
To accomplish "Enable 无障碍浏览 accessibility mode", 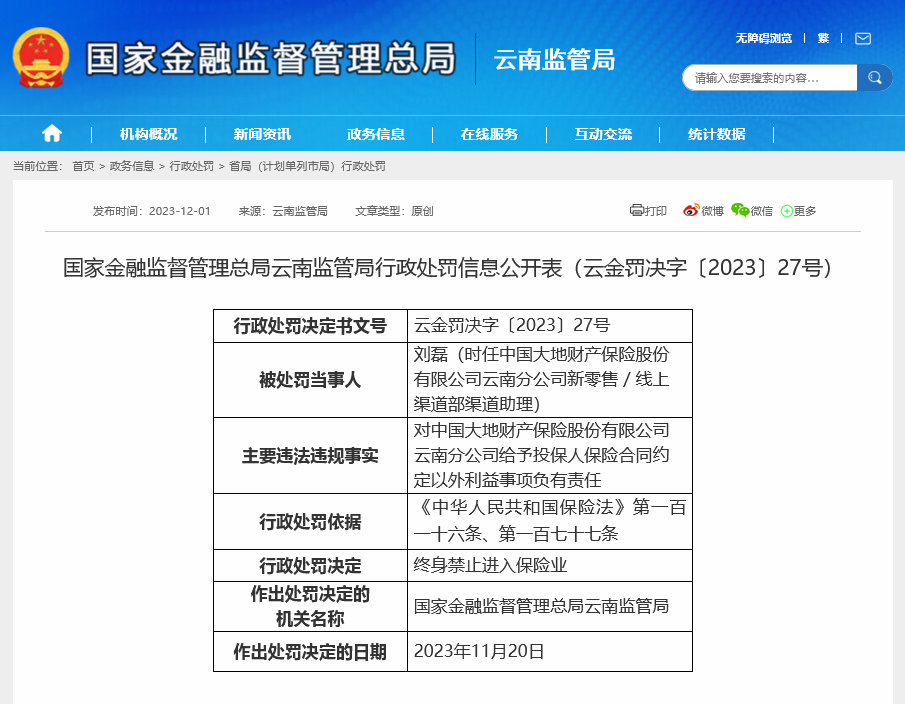I will 763,38.
